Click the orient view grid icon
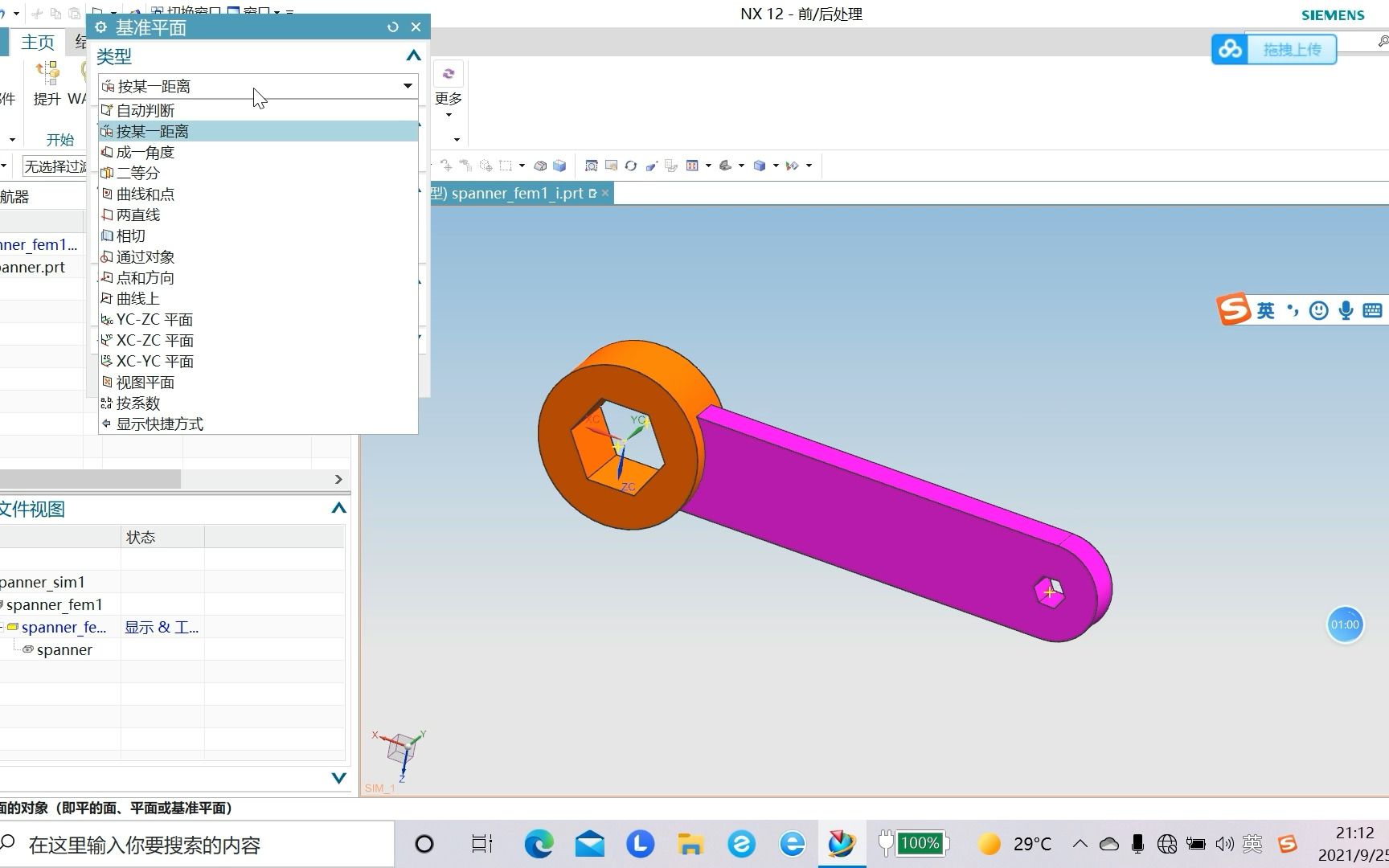 [692, 166]
